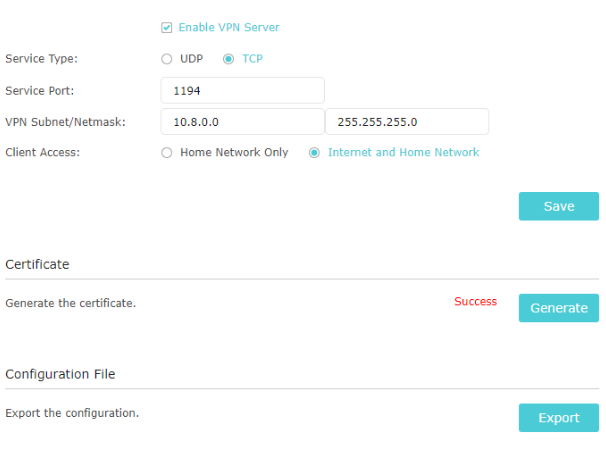This screenshot has height=451, width=606.
Task: Save the VPN server settings
Action: click(x=559, y=206)
